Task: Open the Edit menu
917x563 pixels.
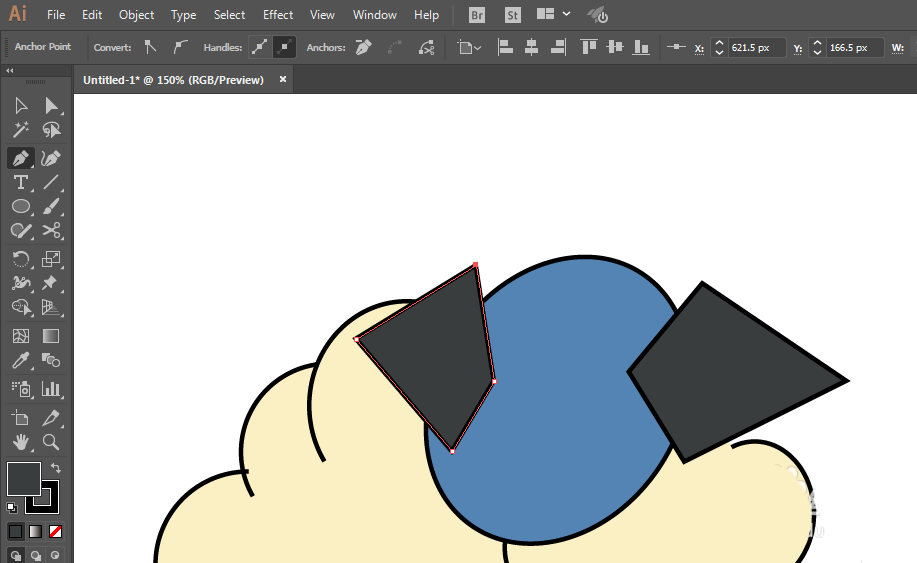Action: (92, 15)
